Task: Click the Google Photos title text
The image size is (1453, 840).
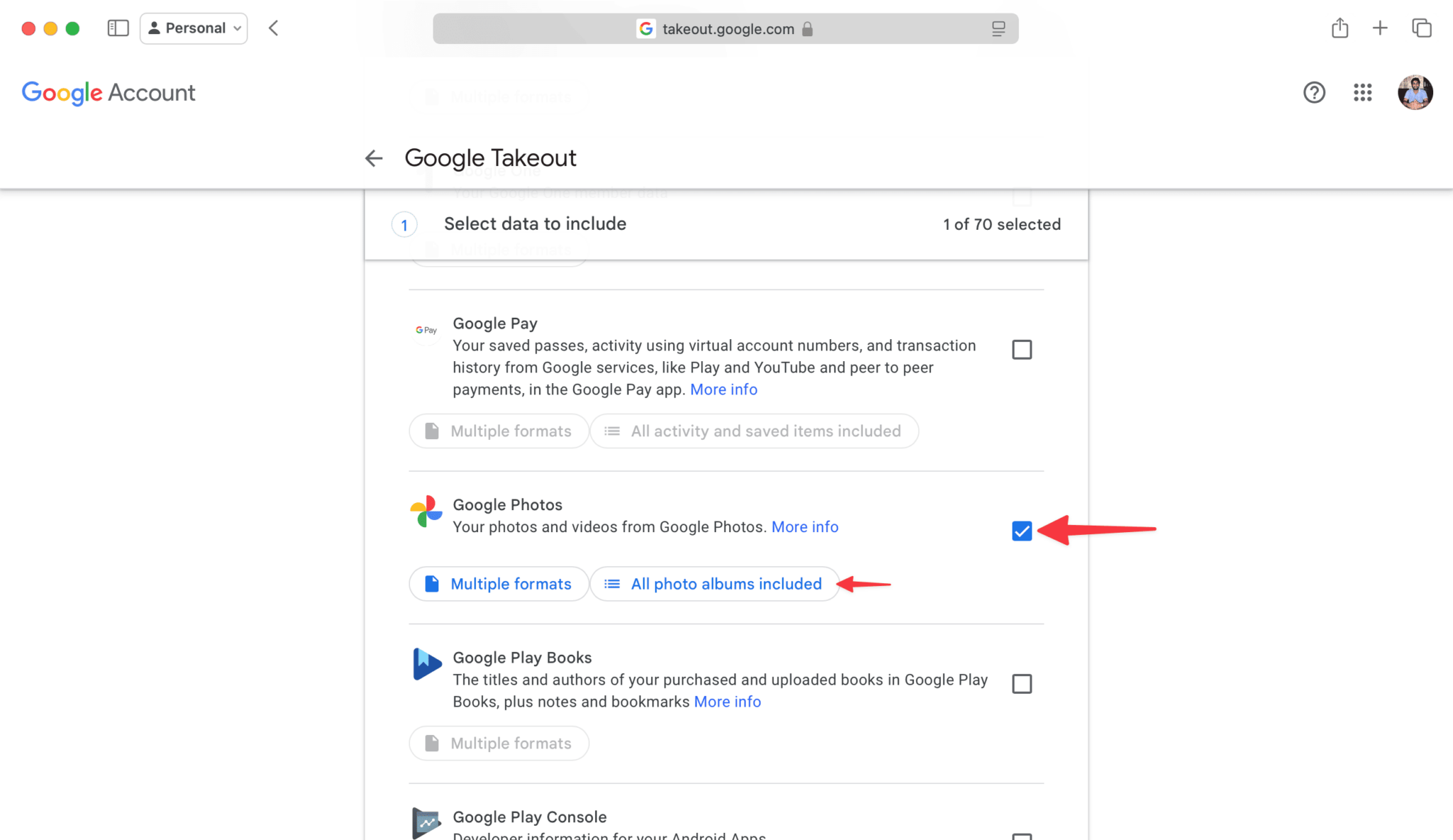Action: tap(507, 505)
